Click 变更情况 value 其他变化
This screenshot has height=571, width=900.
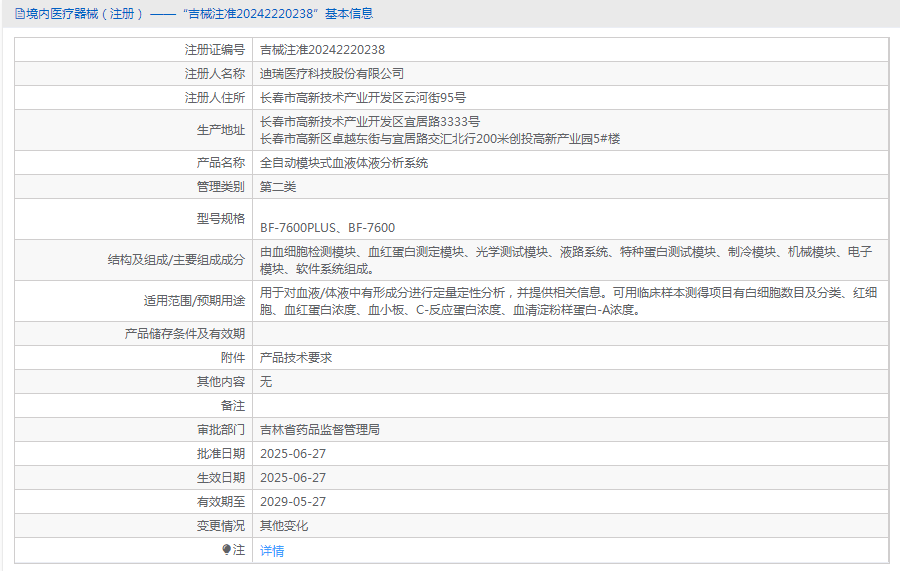click(x=284, y=526)
